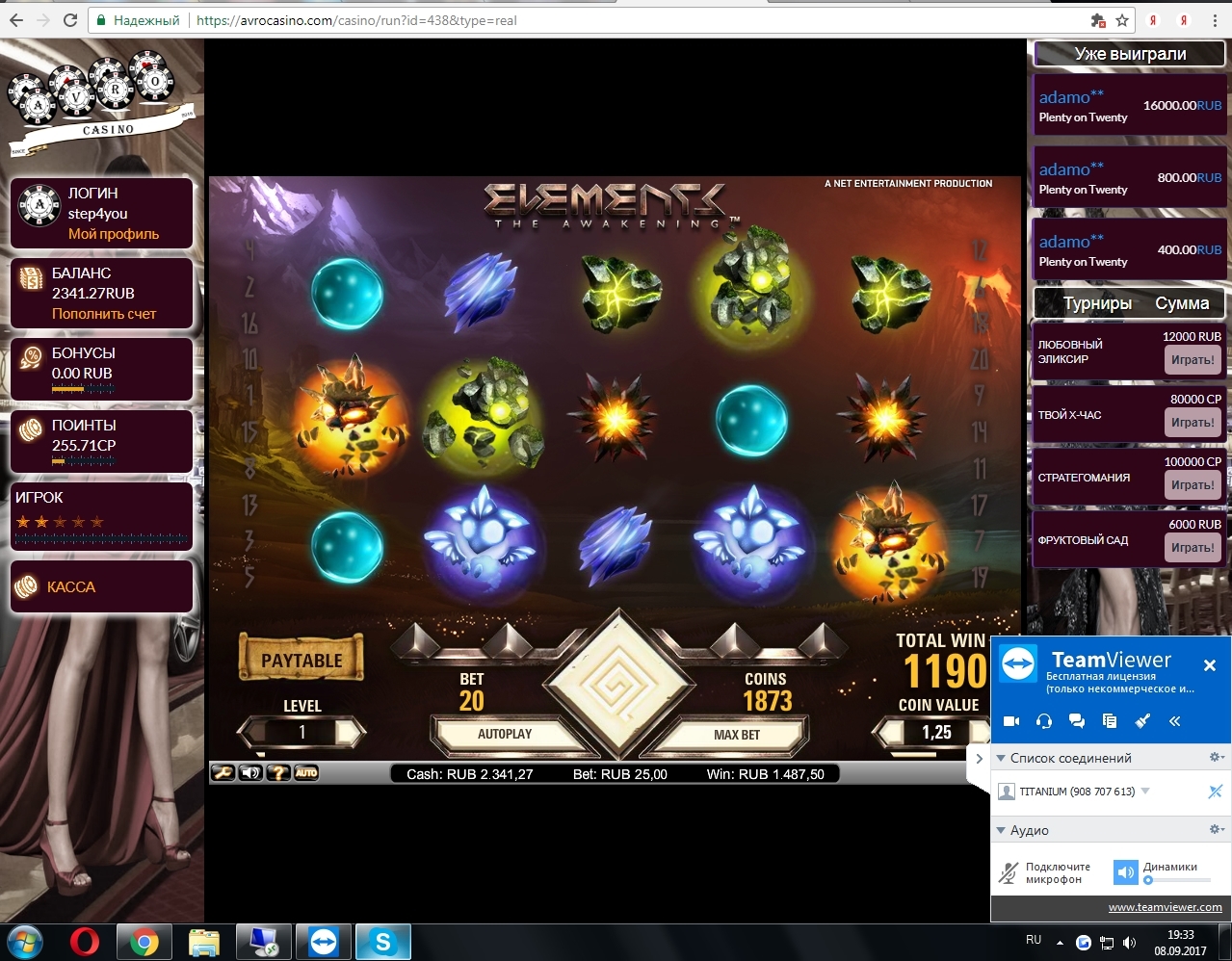Click the browser address bar URL

(x=356, y=20)
